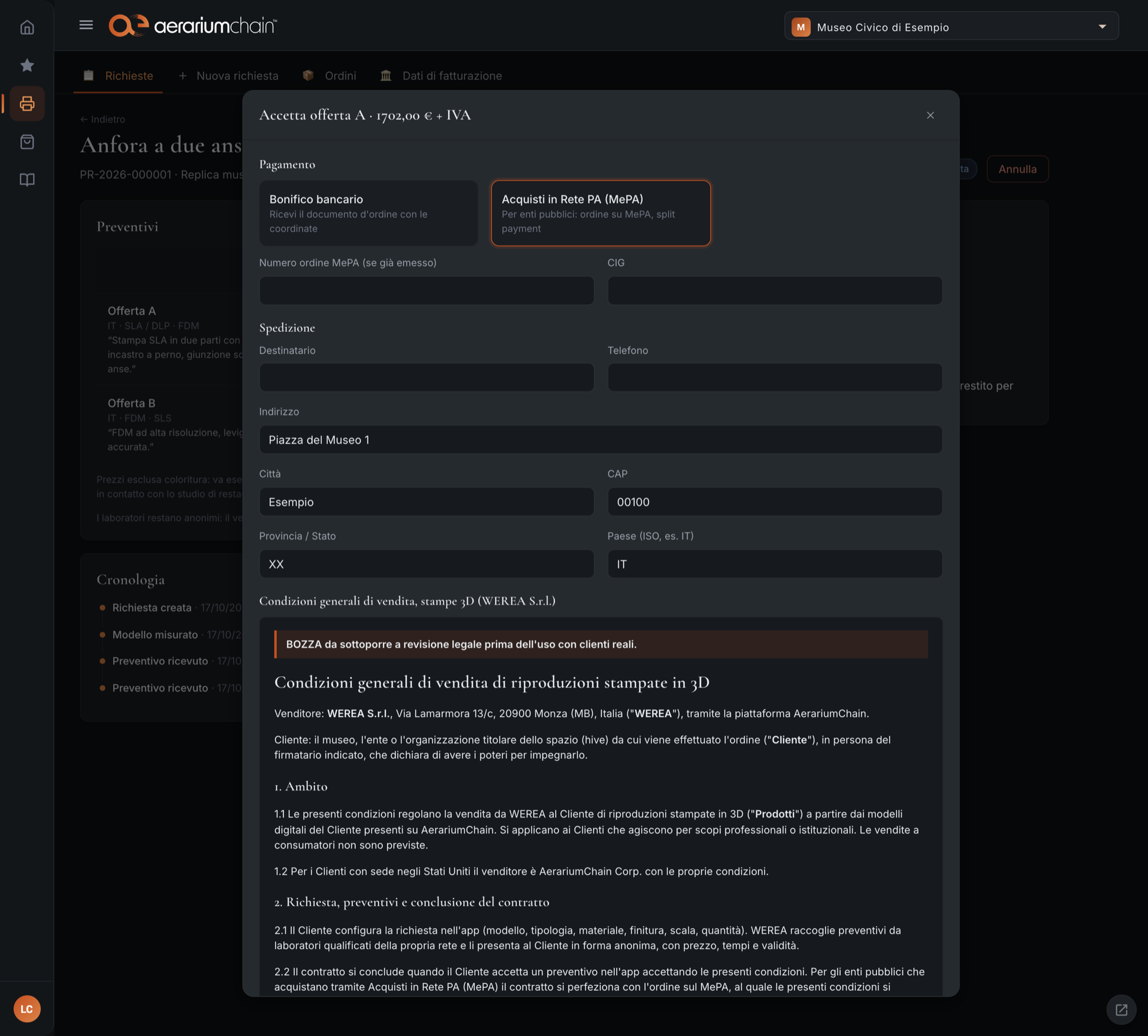This screenshot has height=1036, width=1148.
Task: Focus the CIG input field
Action: [x=774, y=291]
